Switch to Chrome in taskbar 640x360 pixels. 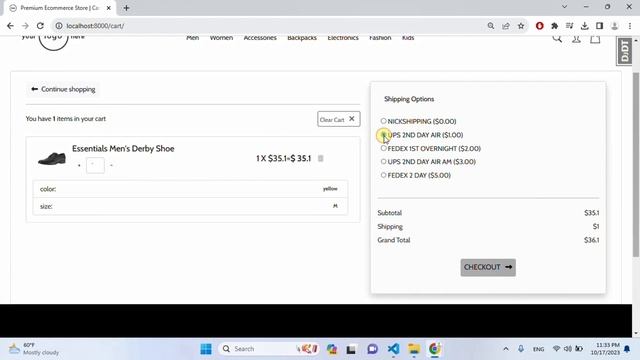[435, 349]
